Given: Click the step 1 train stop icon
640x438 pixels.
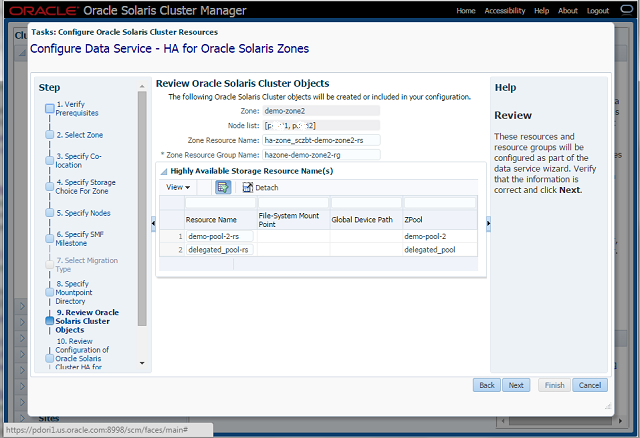Looking at the screenshot, I should coord(49,109).
